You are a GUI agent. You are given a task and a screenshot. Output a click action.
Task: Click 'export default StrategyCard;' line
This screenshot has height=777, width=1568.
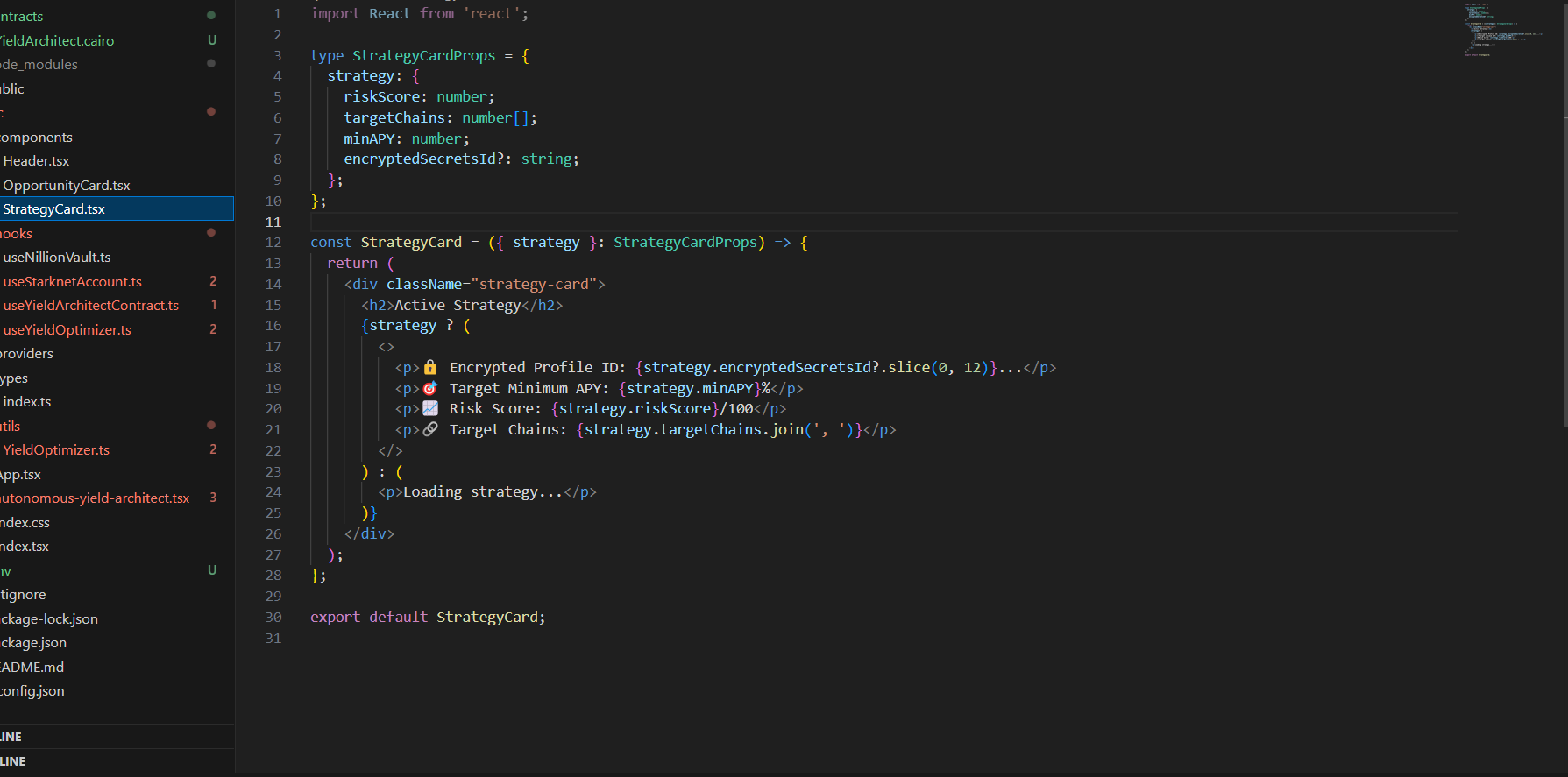[x=428, y=617]
